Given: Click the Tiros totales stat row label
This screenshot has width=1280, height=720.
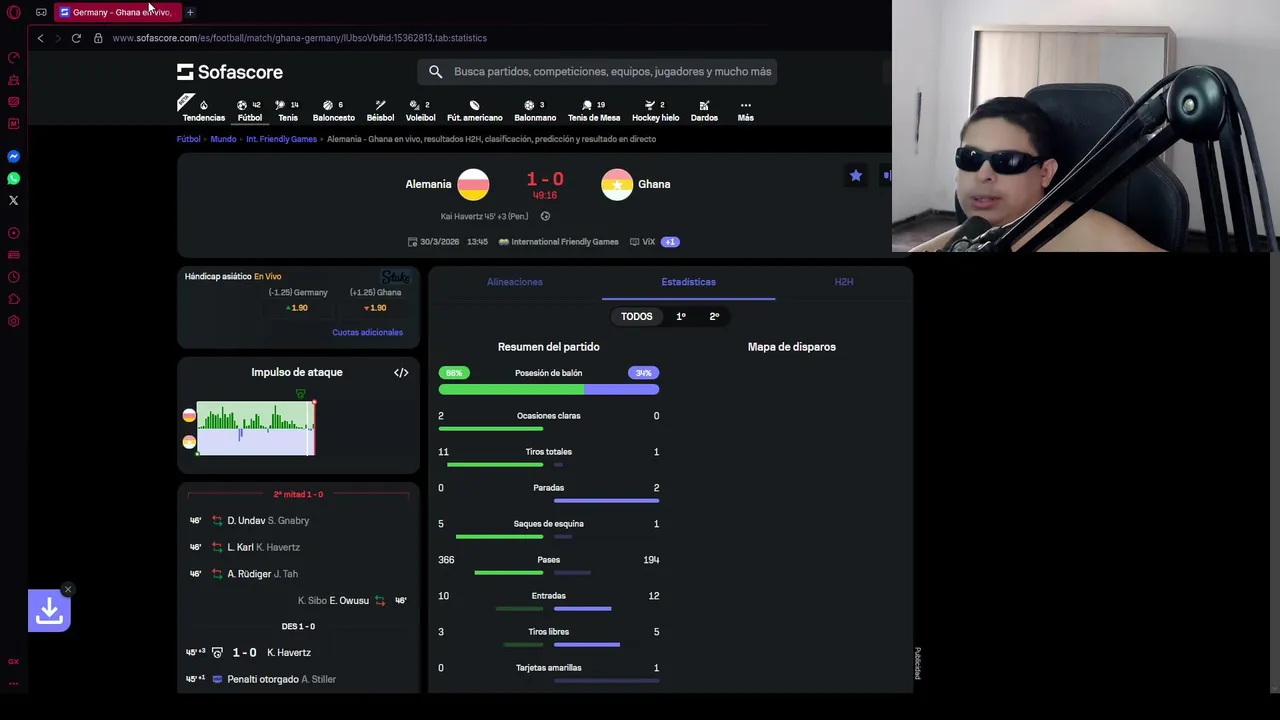Looking at the screenshot, I should pos(548,452).
